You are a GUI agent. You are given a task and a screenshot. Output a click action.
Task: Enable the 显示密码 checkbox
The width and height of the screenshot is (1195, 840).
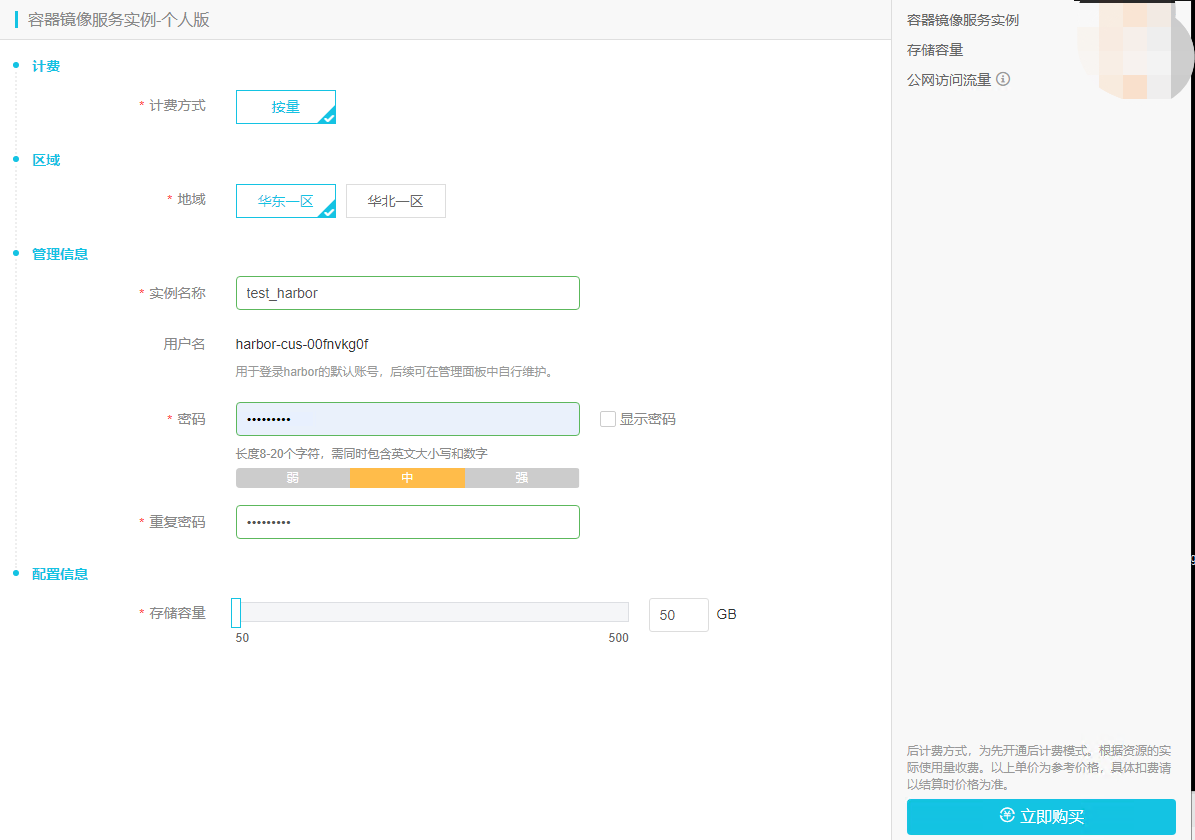[607, 418]
